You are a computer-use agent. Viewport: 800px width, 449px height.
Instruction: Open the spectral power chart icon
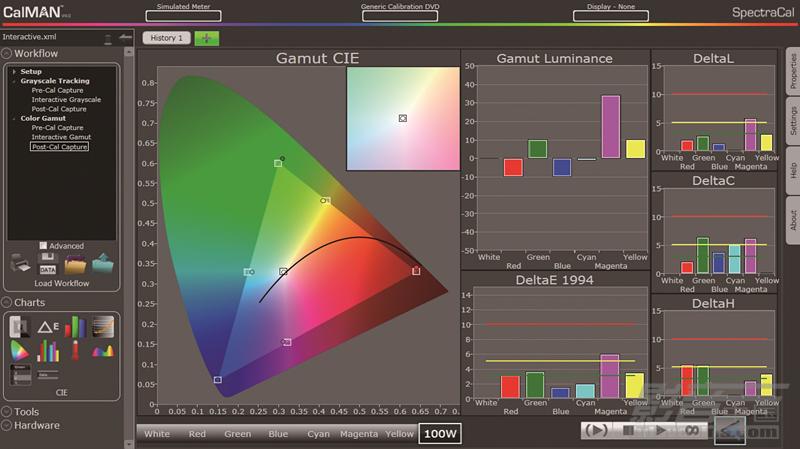pyautogui.click(x=103, y=351)
